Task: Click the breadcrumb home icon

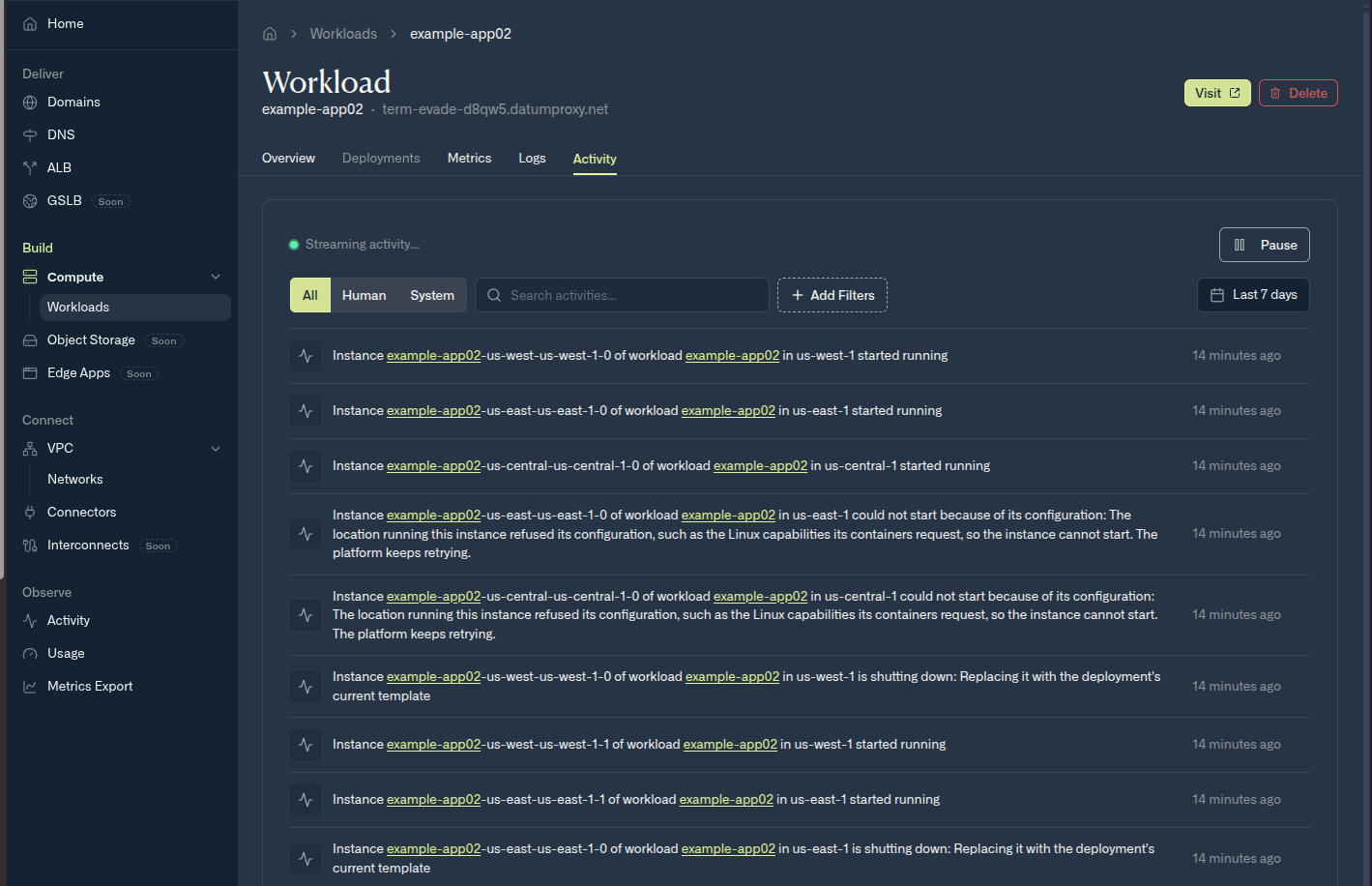Action: click(x=270, y=34)
